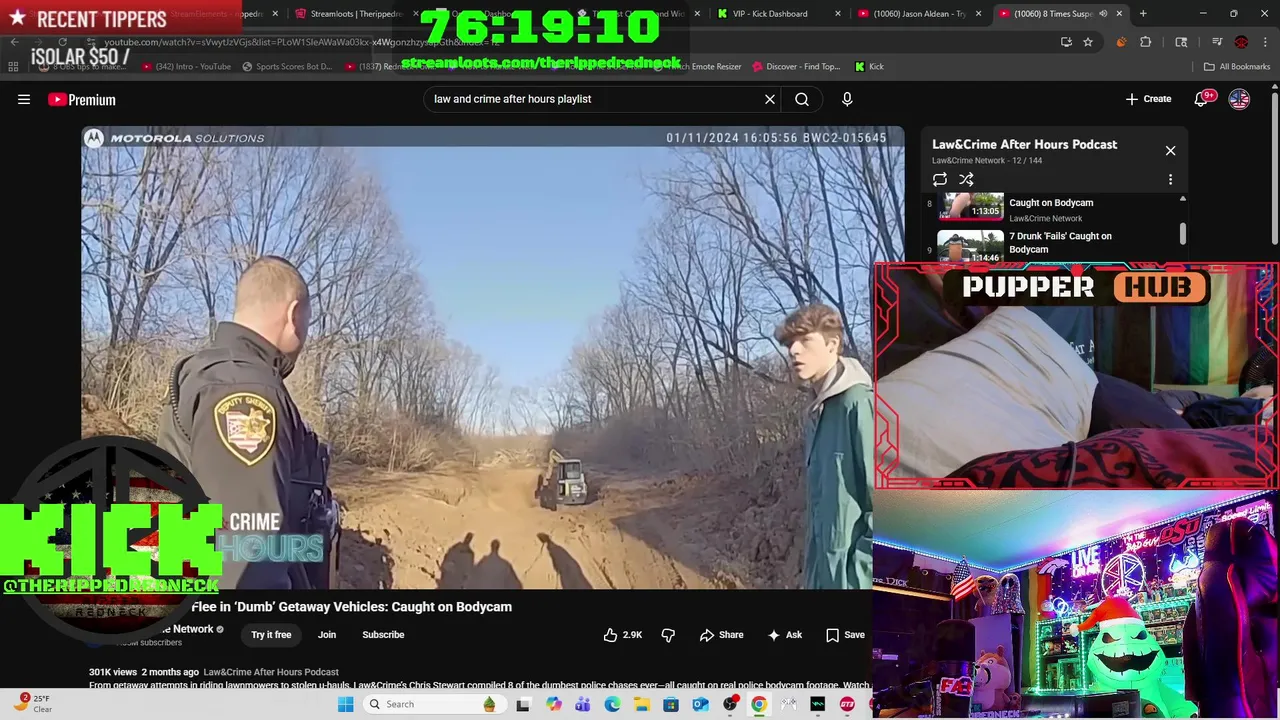Save video to a playlist
This screenshot has width=1280, height=720.
coord(845,635)
